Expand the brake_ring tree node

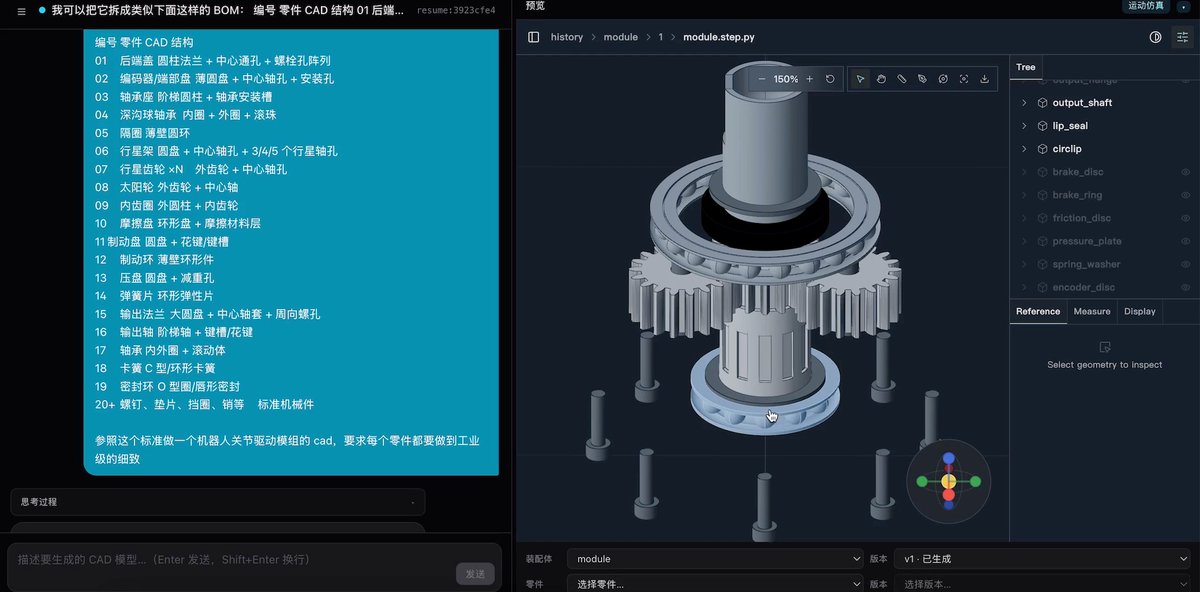pos(1024,195)
